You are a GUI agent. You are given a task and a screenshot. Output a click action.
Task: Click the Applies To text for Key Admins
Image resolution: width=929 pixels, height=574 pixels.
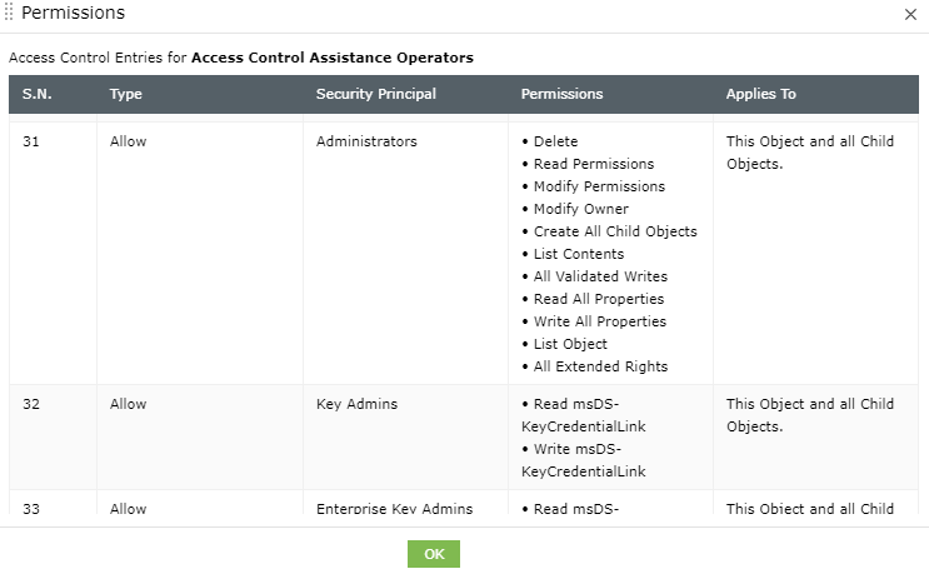click(x=809, y=415)
